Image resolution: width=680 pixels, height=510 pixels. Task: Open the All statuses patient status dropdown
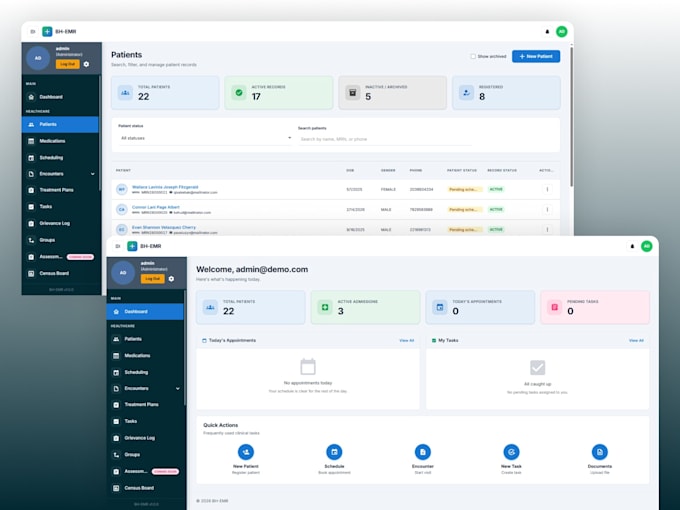(206, 138)
